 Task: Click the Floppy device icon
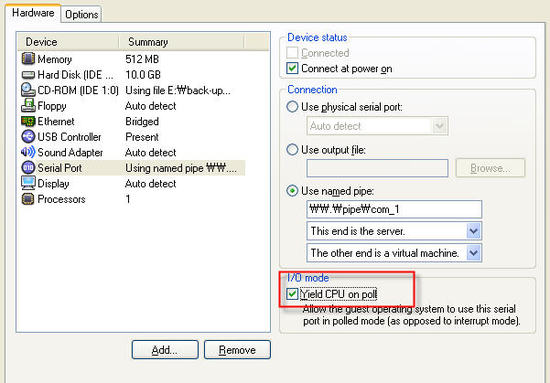pyautogui.click(x=28, y=105)
